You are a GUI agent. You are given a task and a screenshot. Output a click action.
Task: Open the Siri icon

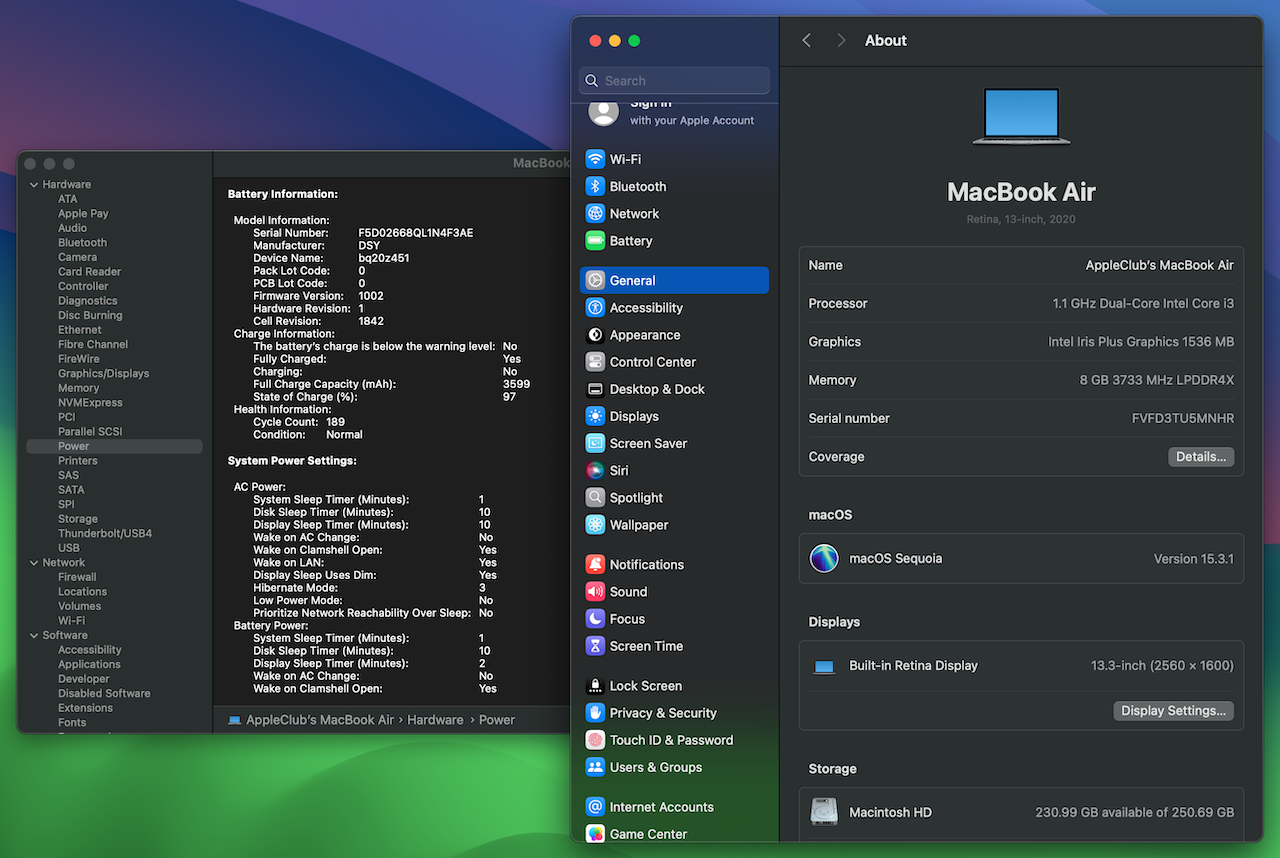[x=595, y=470]
